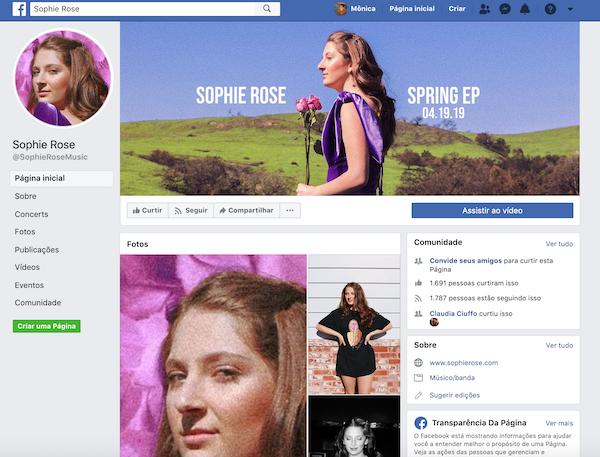Image resolution: width=600 pixels, height=457 pixels.
Task: Open the Concerts tab in the sidebar
Action: click(x=31, y=214)
